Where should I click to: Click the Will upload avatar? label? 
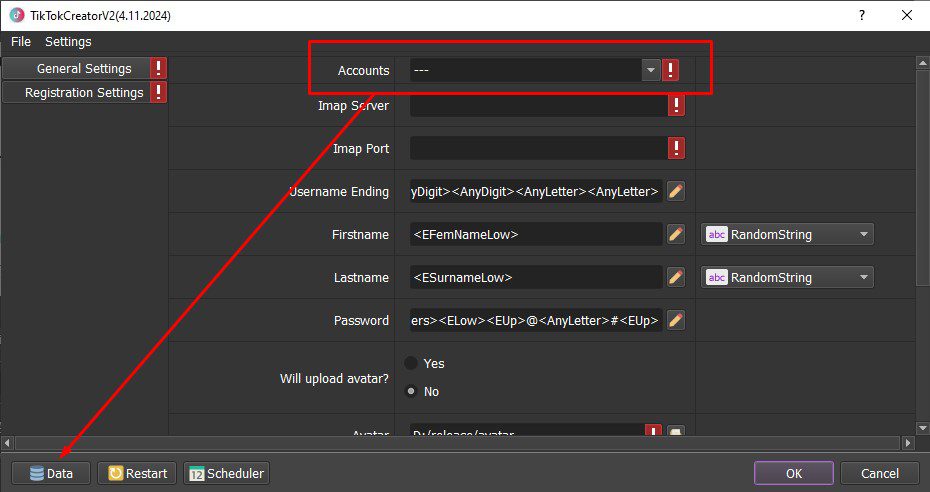click(x=334, y=378)
